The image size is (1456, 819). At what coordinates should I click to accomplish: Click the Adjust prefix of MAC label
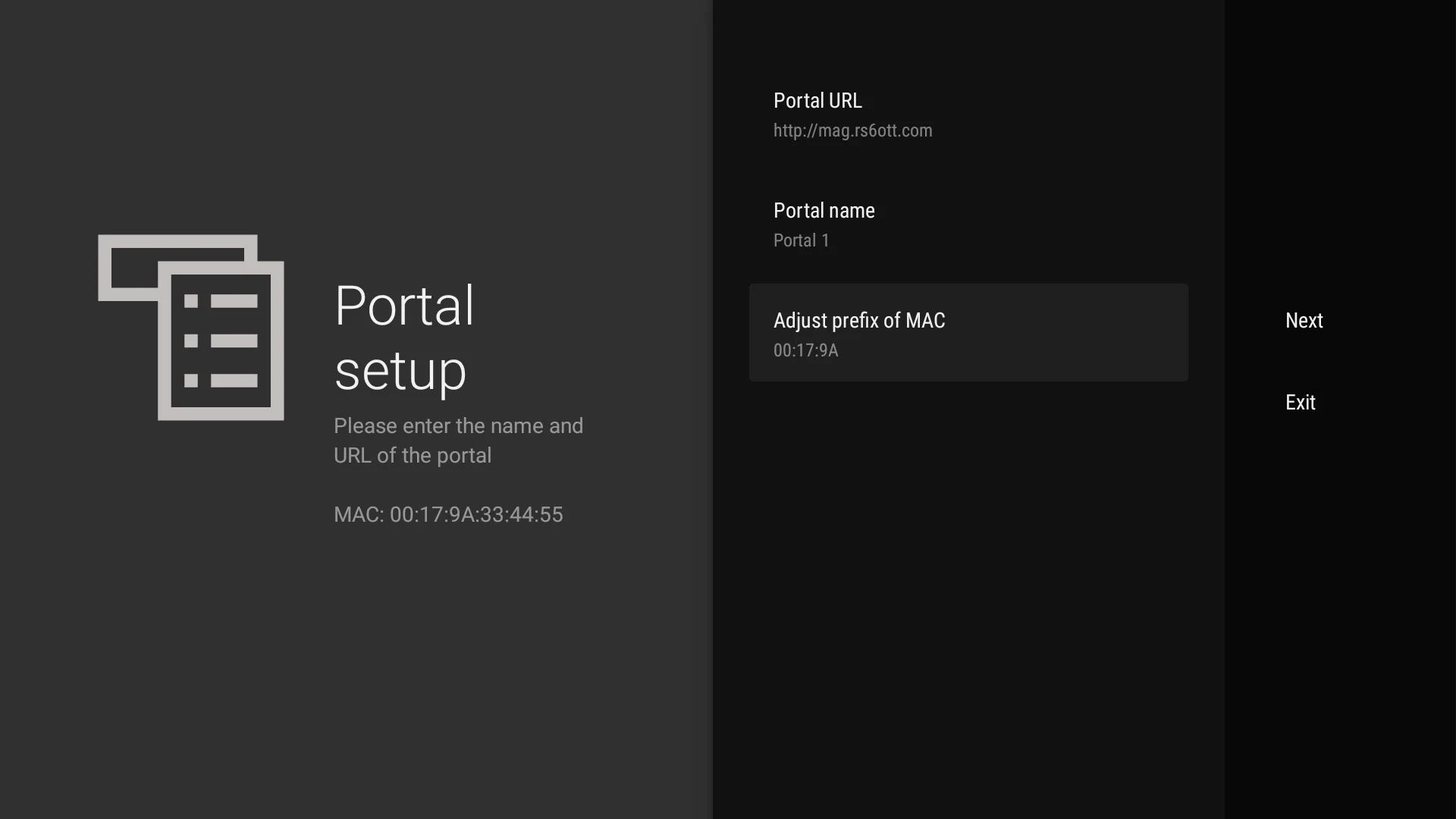tap(858, 321)
